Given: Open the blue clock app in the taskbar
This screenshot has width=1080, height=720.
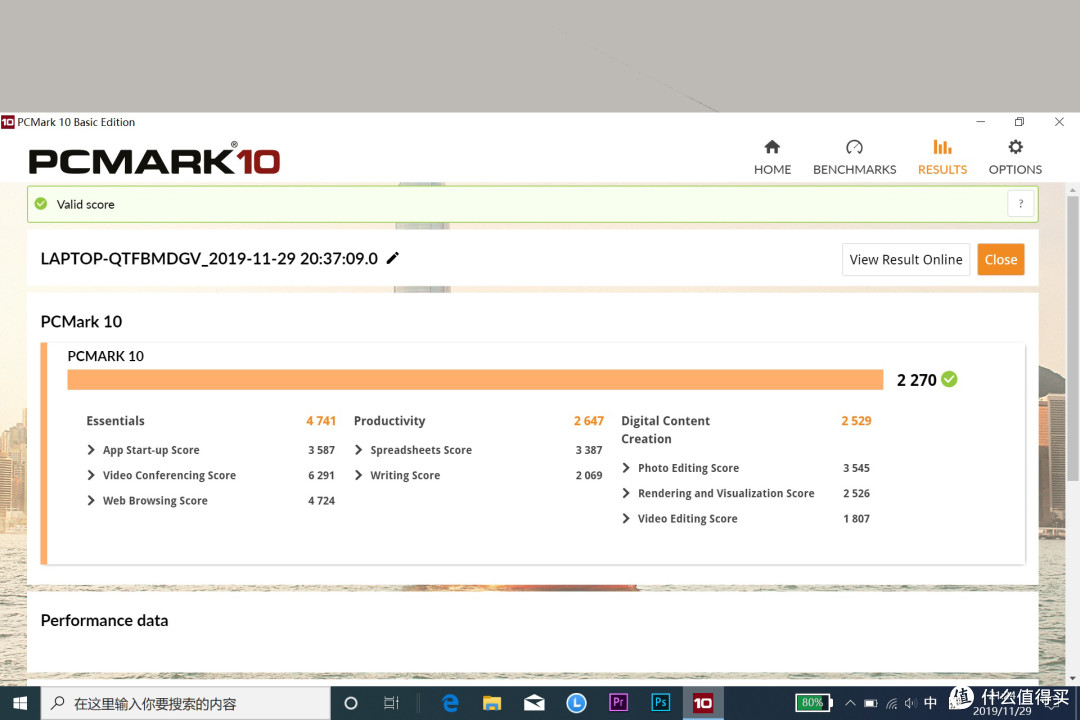Looking at the screenshot, I should (577, 703).
